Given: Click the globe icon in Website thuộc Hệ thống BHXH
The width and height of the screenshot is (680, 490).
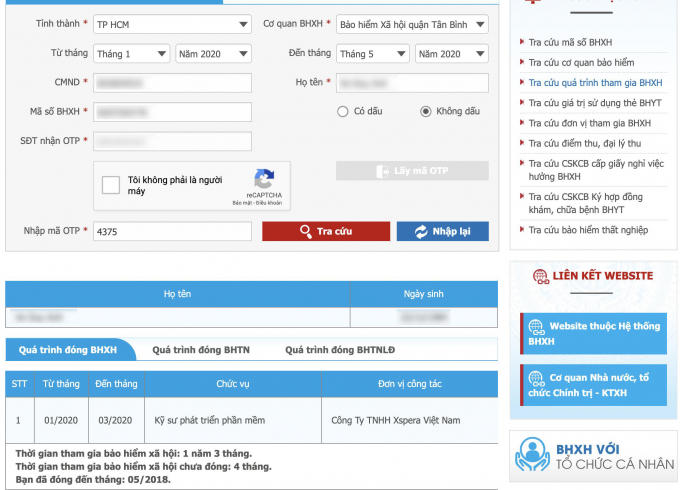Looking at the screenshot, I should click(536, 326).
